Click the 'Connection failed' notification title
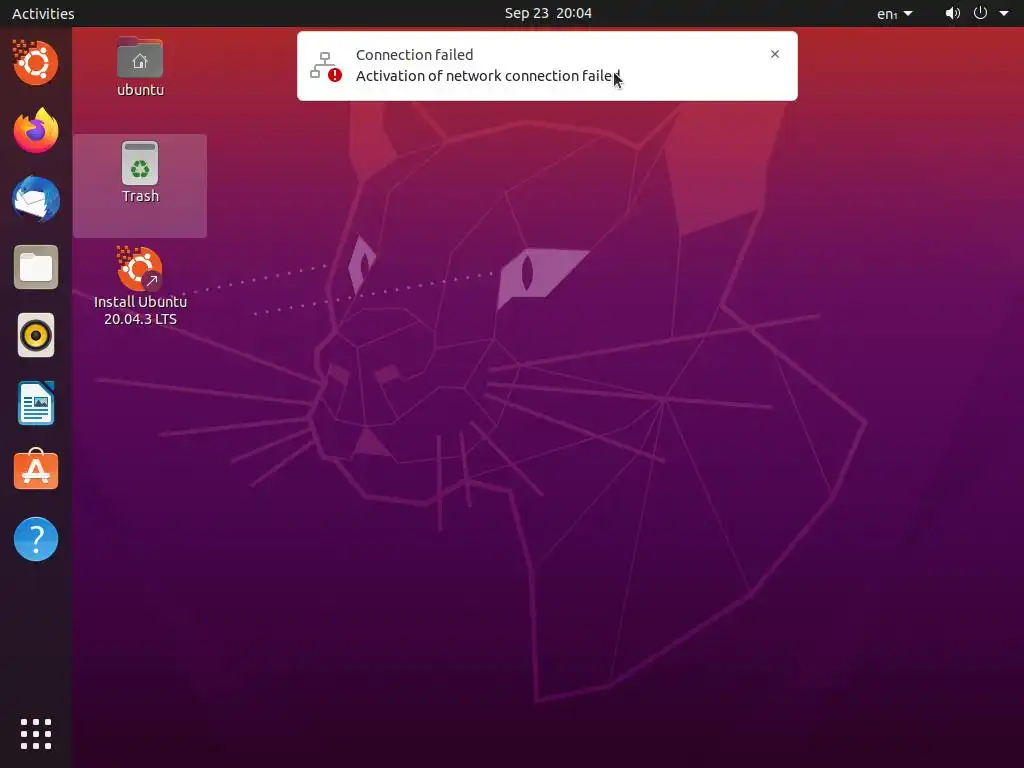 (414, 55)
